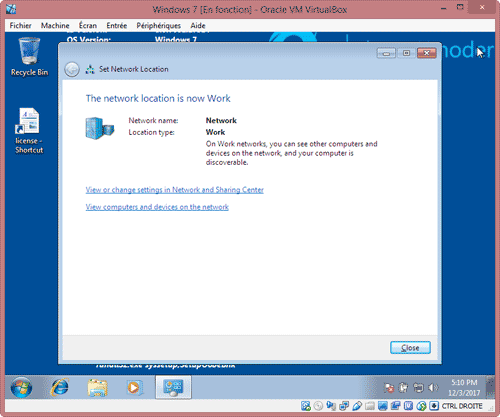Close the Set Network Location dialog with red X
This screenshot has height=417, width=500.
pyautogui.click(x=427, y=53)
